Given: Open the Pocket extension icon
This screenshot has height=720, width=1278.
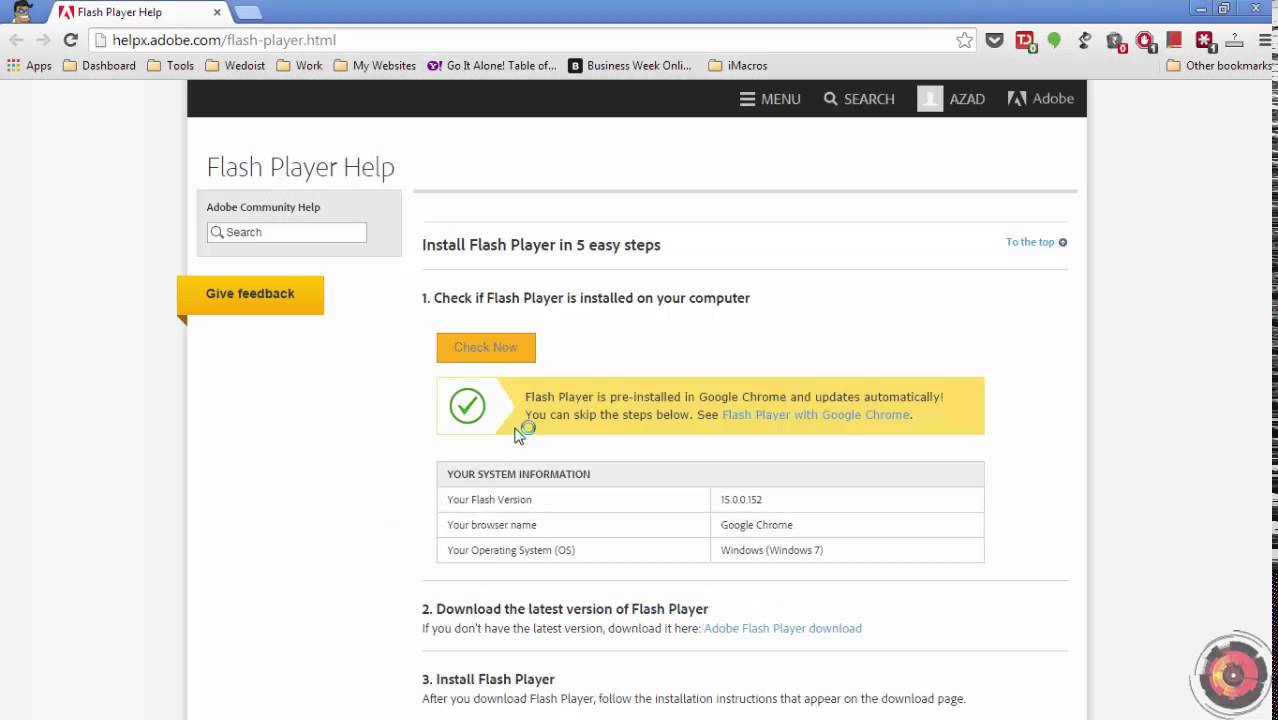Looking at the screenshot, I should 994,40.
